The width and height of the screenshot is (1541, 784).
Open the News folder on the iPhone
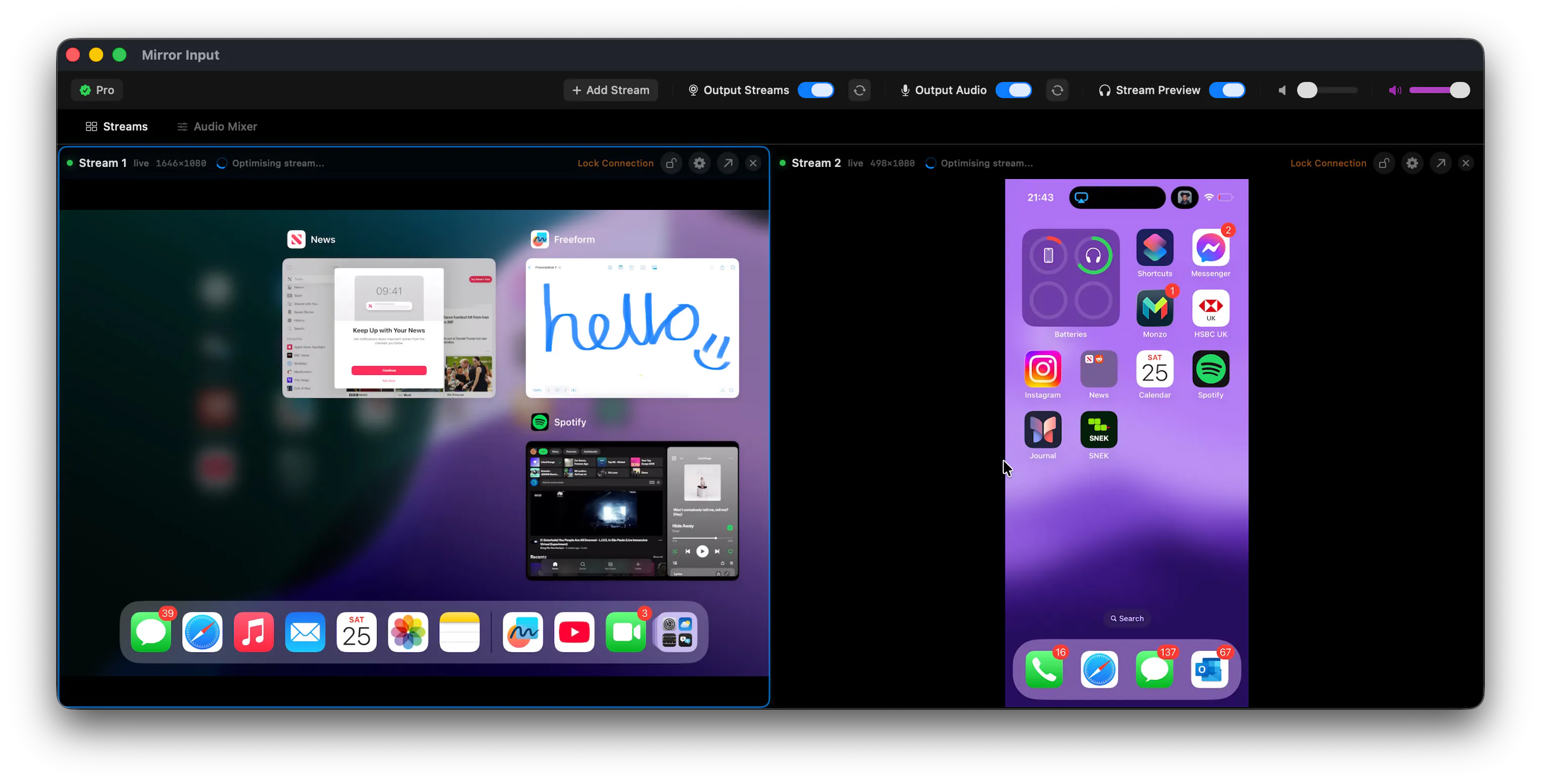[1098, 369]
